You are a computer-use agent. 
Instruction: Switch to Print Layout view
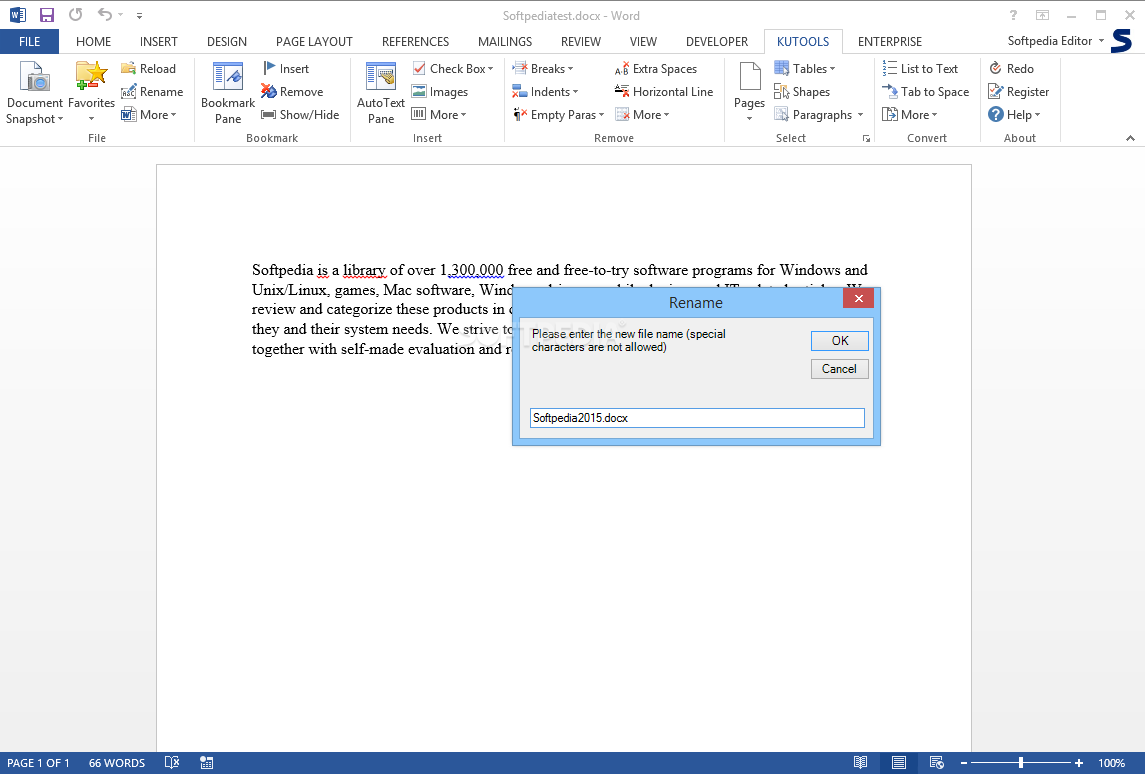(x=899, y=763)
